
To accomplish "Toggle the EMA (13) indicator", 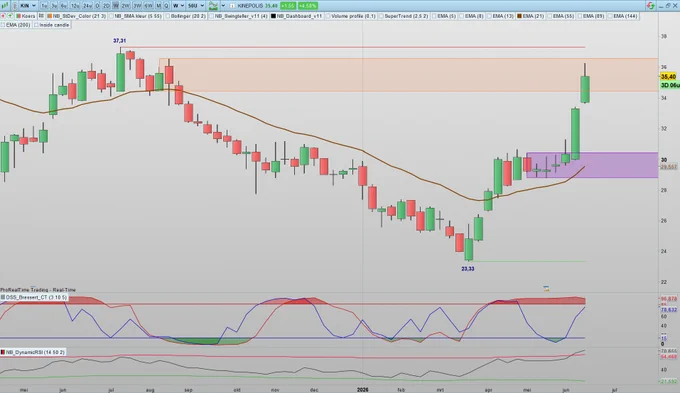I will (x=500, y=16).
